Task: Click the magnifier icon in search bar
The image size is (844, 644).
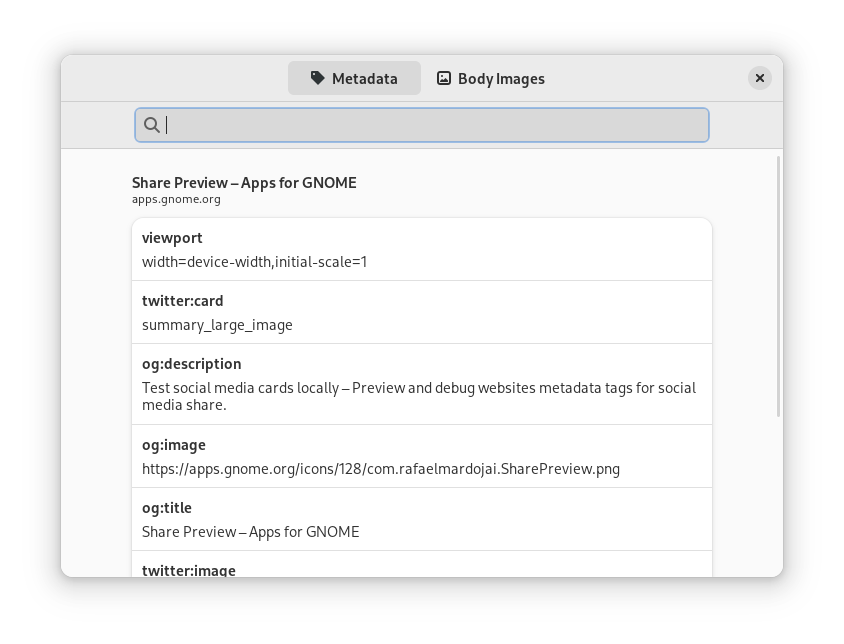Action: pyautogui.click(x=151, y=125)
